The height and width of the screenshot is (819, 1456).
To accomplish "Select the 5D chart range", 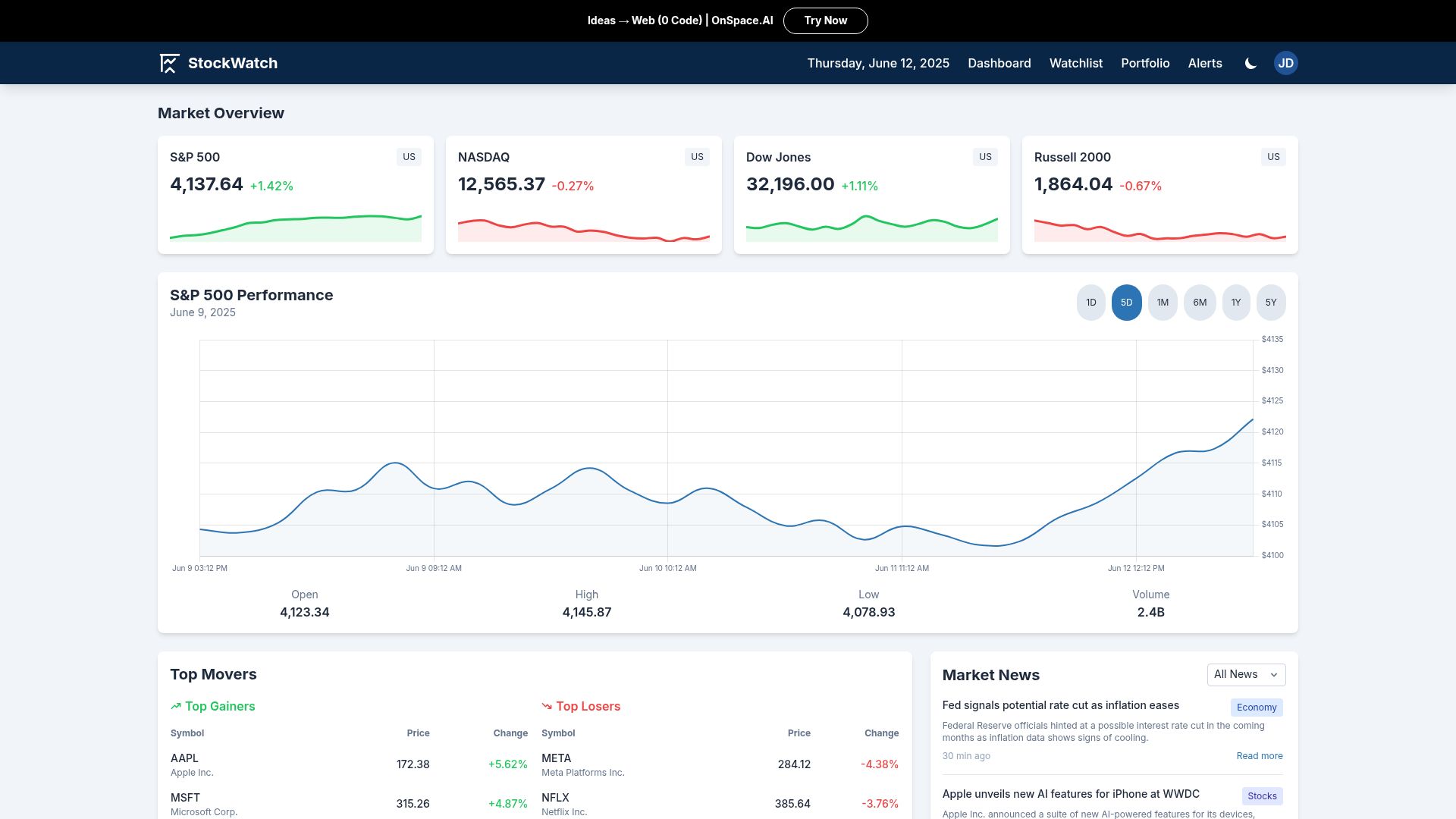I will pos(1126,303).
